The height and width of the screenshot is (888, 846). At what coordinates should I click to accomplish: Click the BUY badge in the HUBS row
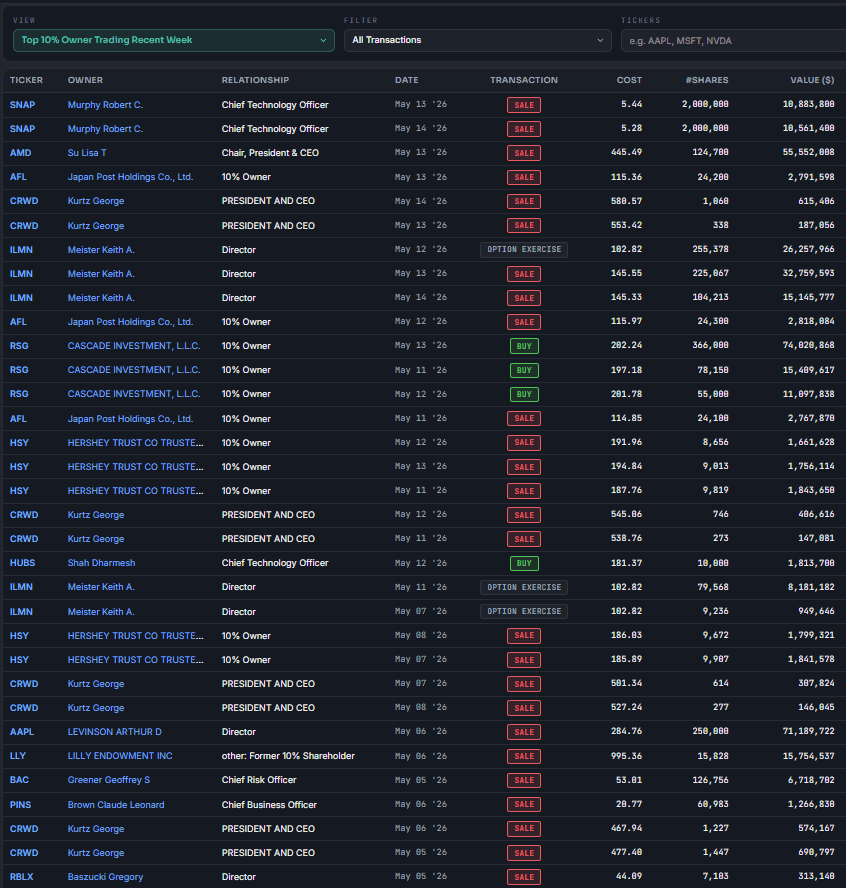[524, 563]
